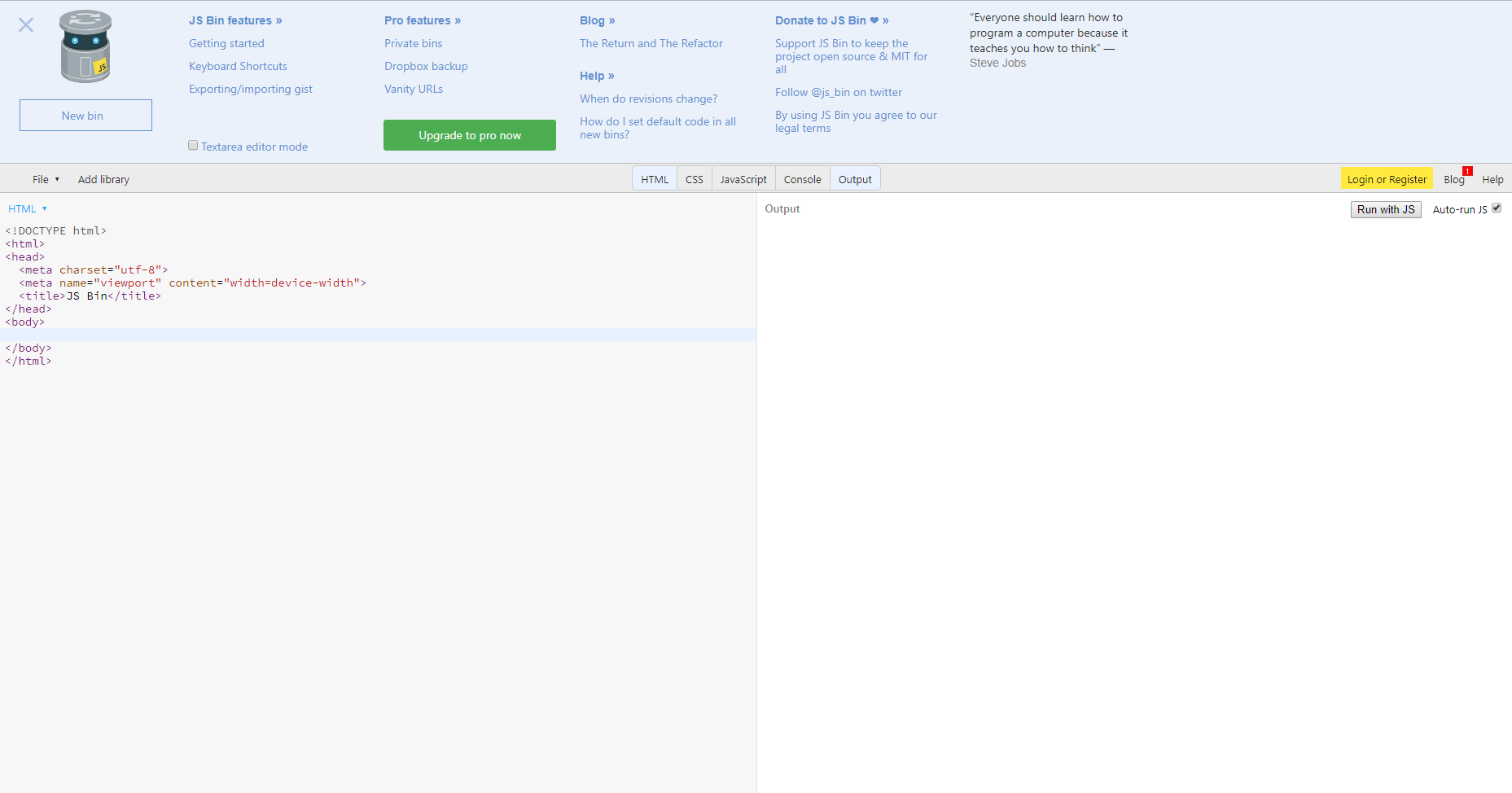Open the Help heading in welcome panel

(597, 76)
